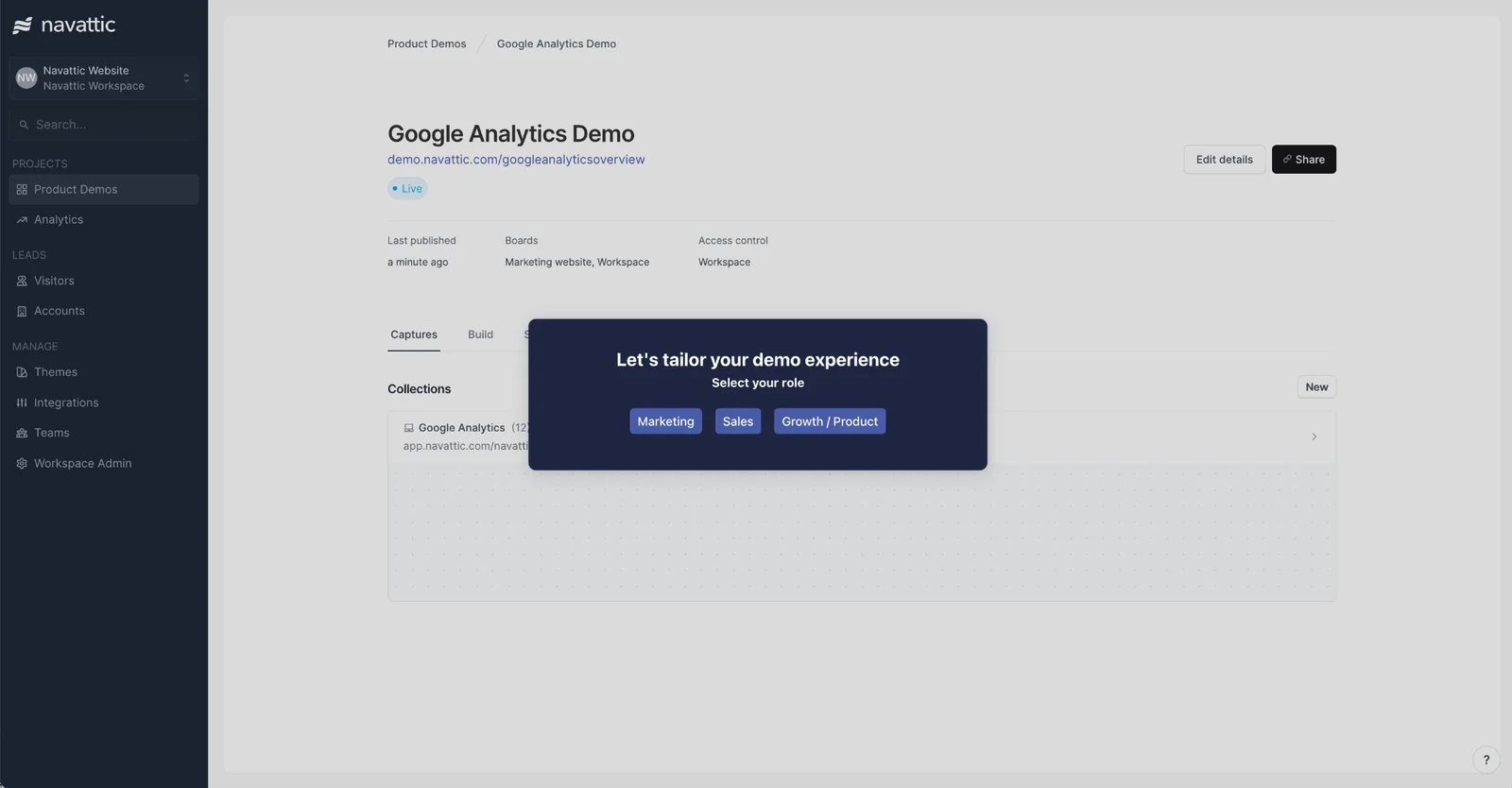This screenshot has height=788, width=1512.
Task: Choose the Marketing role
Action: click(665, 421)
